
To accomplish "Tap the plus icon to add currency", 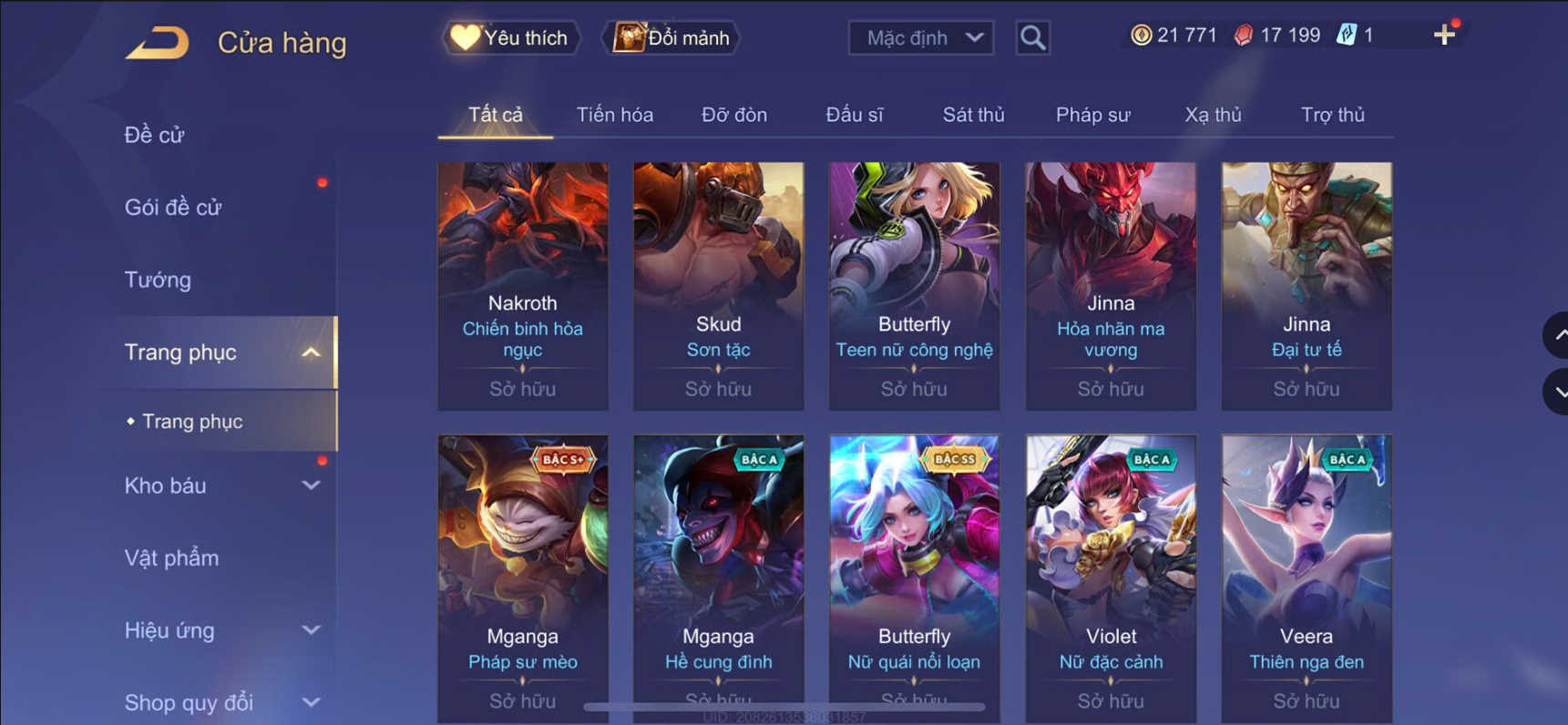I will point(1444,35).
